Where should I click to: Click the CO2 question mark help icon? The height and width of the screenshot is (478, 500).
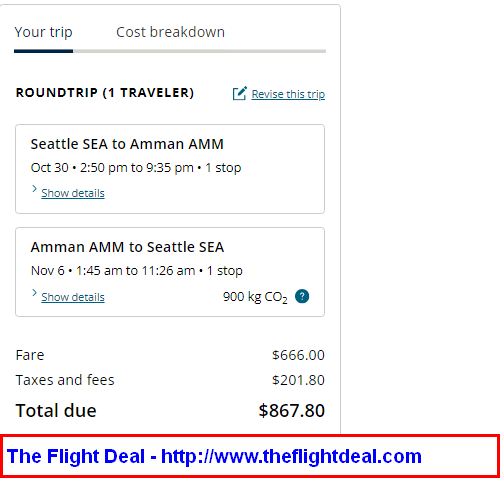pos(302,296)
